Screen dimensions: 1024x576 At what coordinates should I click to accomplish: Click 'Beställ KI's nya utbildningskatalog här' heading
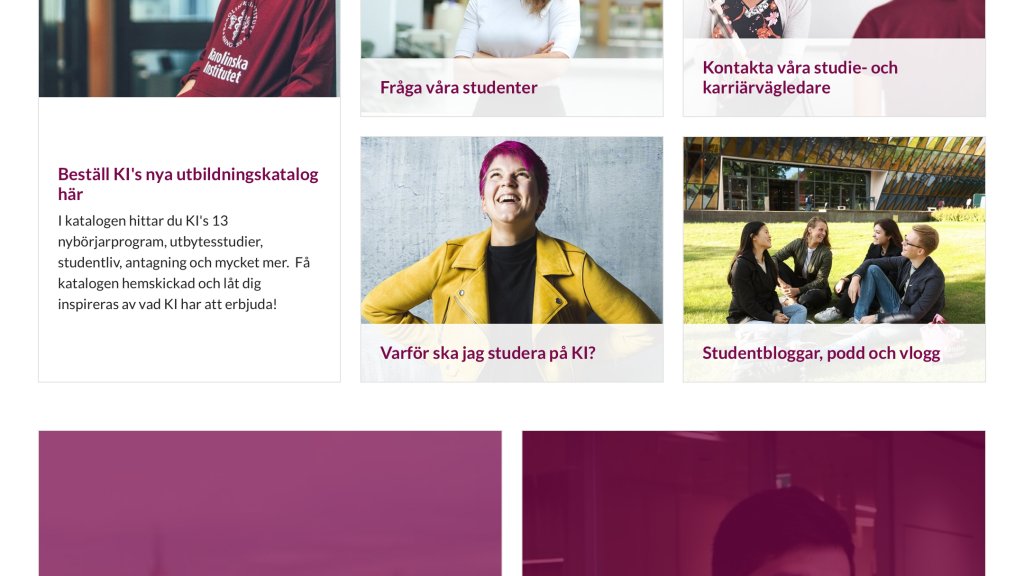[188, 184]
